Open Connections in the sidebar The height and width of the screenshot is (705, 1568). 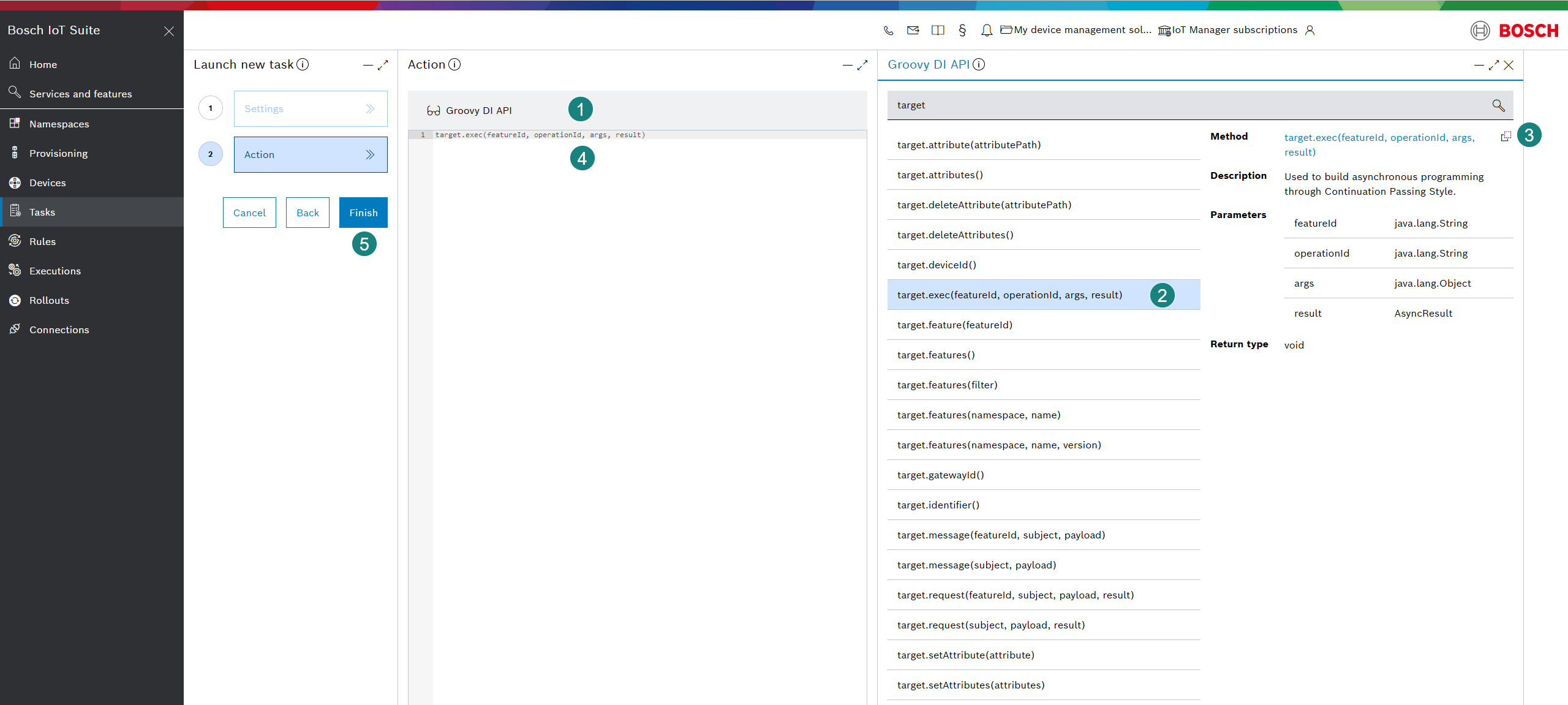pyautogui.click(x=92, y=330)
